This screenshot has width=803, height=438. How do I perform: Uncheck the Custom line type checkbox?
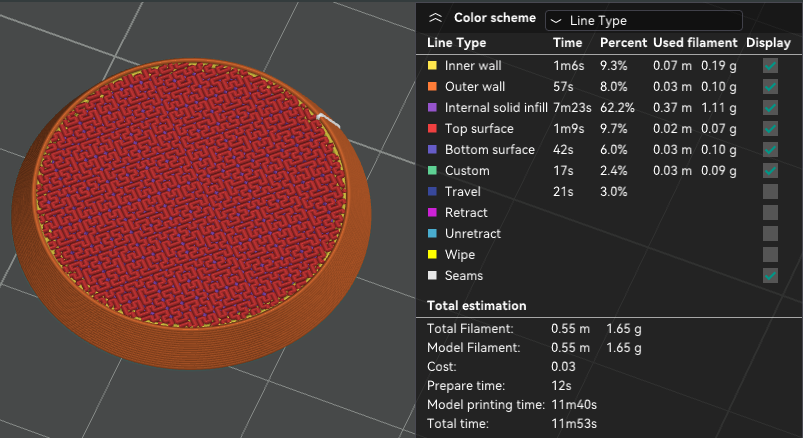click(770, 171)
